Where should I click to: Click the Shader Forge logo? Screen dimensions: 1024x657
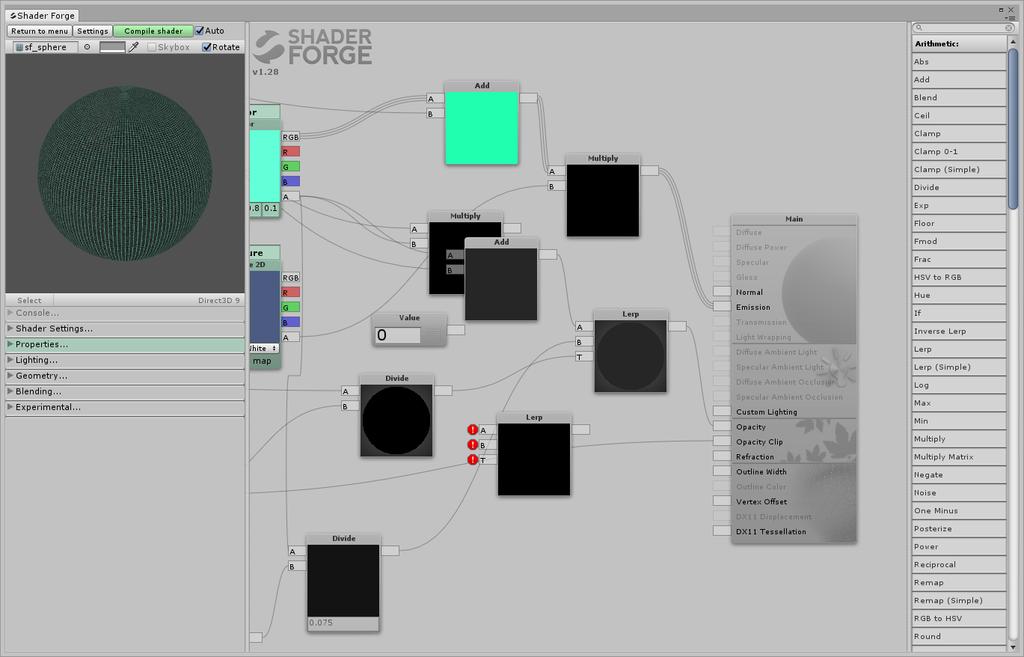click(x=313, y=47)
